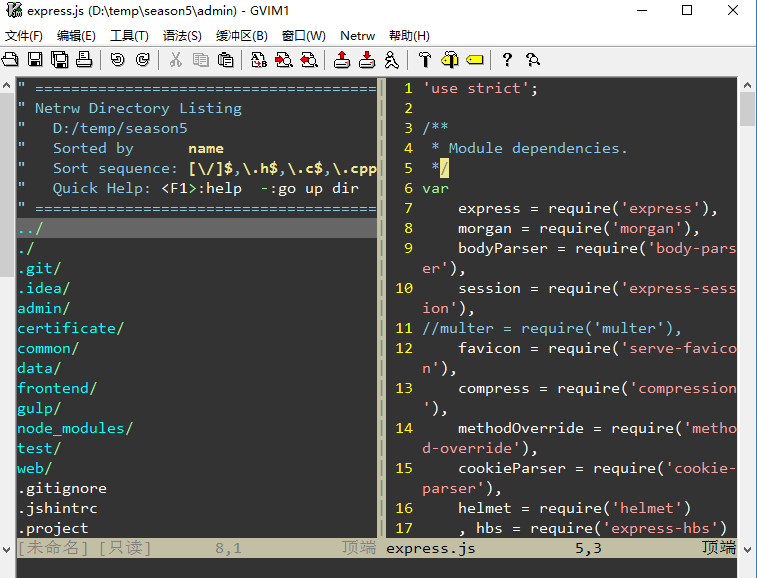Place cursor on 'var' at line 6
The height and width of the screenshot is (578, 757).
coord(435,188)
